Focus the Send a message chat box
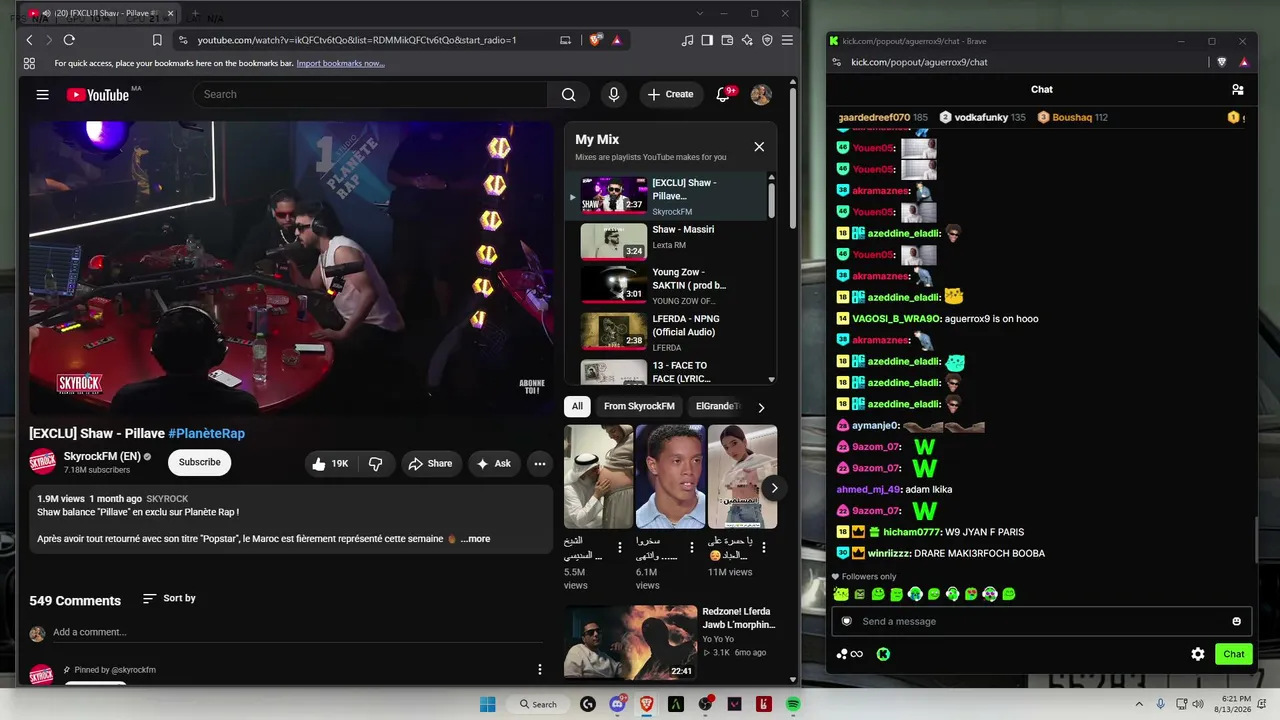 click(x=1042, y=622)
